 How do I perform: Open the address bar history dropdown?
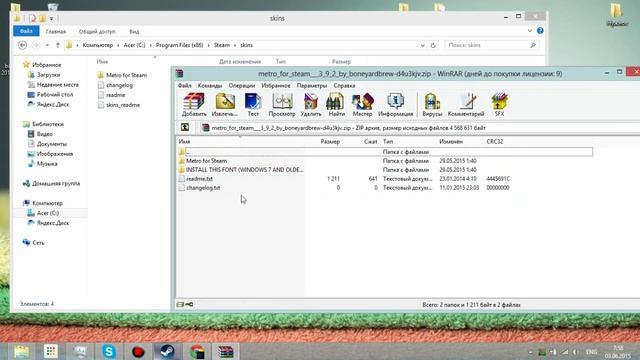tap(422, 46)
